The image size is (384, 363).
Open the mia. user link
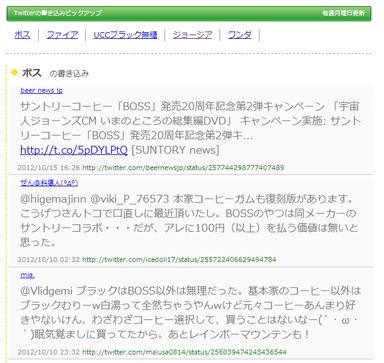(x=27, y=275)
